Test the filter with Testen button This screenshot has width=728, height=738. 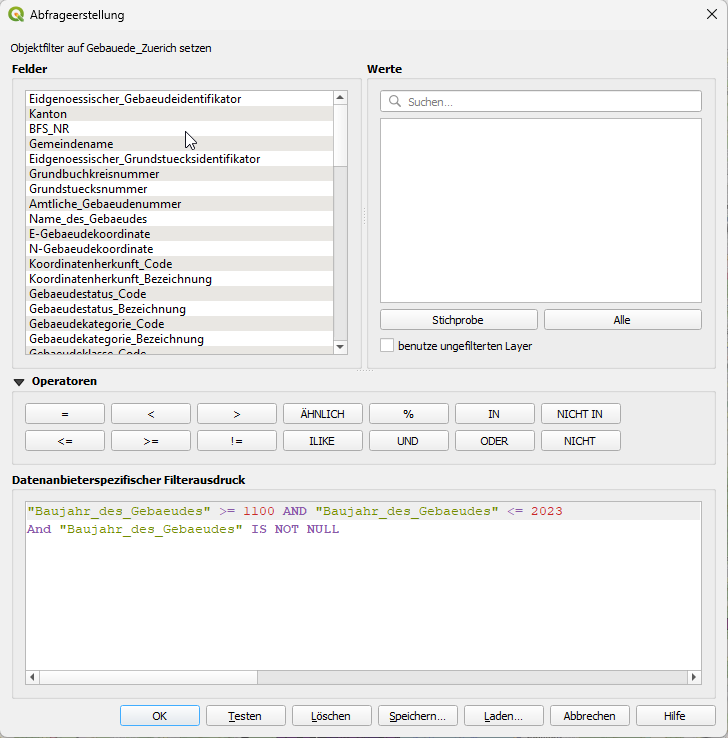245,716
